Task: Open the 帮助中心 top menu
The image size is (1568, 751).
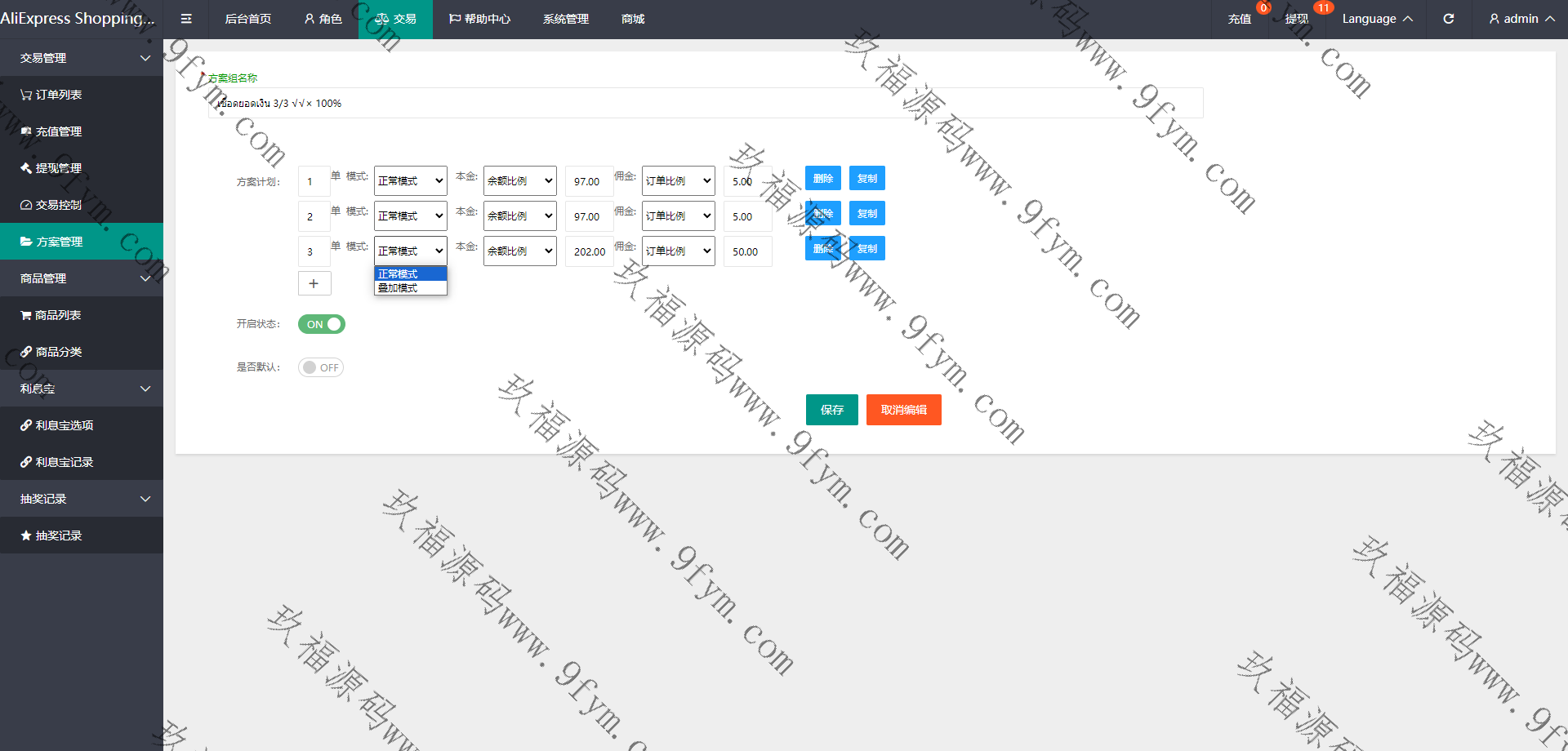Action: [x=479, y=19]
